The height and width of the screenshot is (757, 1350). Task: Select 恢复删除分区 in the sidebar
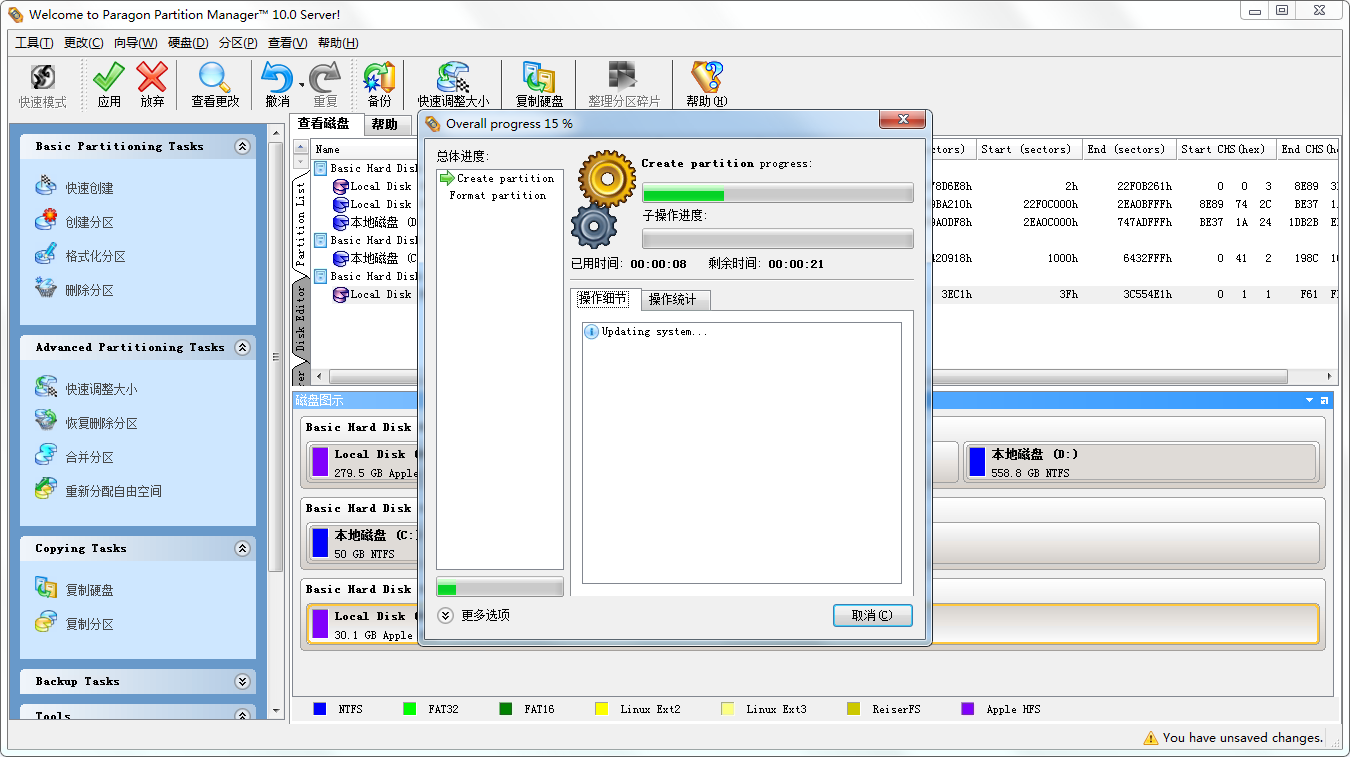click(x=102, y=423)
